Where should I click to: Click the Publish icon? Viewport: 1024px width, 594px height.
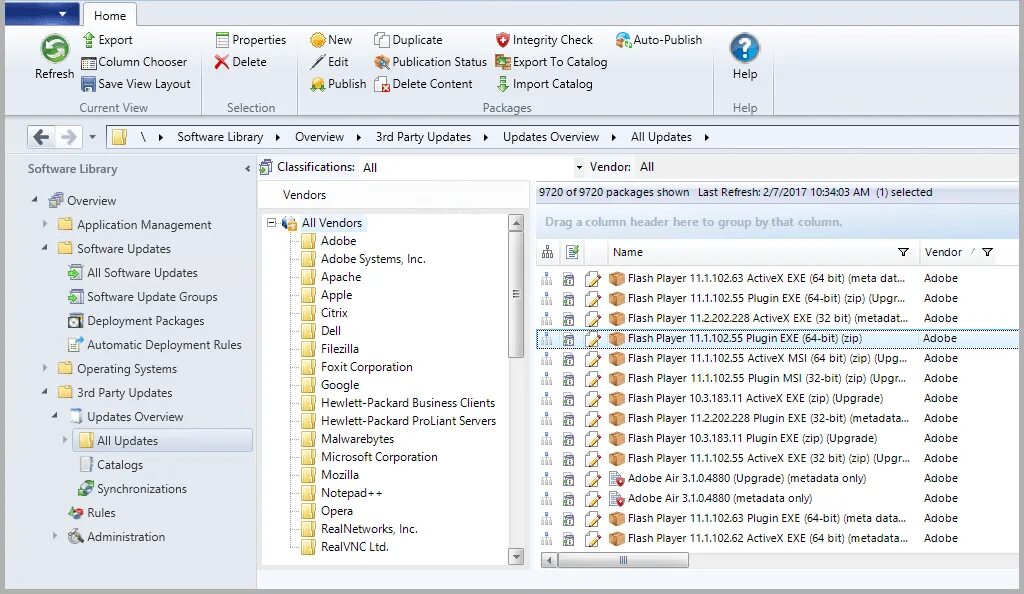317,84
